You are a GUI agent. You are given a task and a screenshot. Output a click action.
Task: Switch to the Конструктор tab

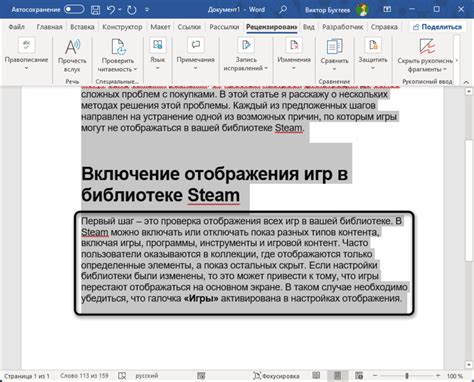point(122,27)
